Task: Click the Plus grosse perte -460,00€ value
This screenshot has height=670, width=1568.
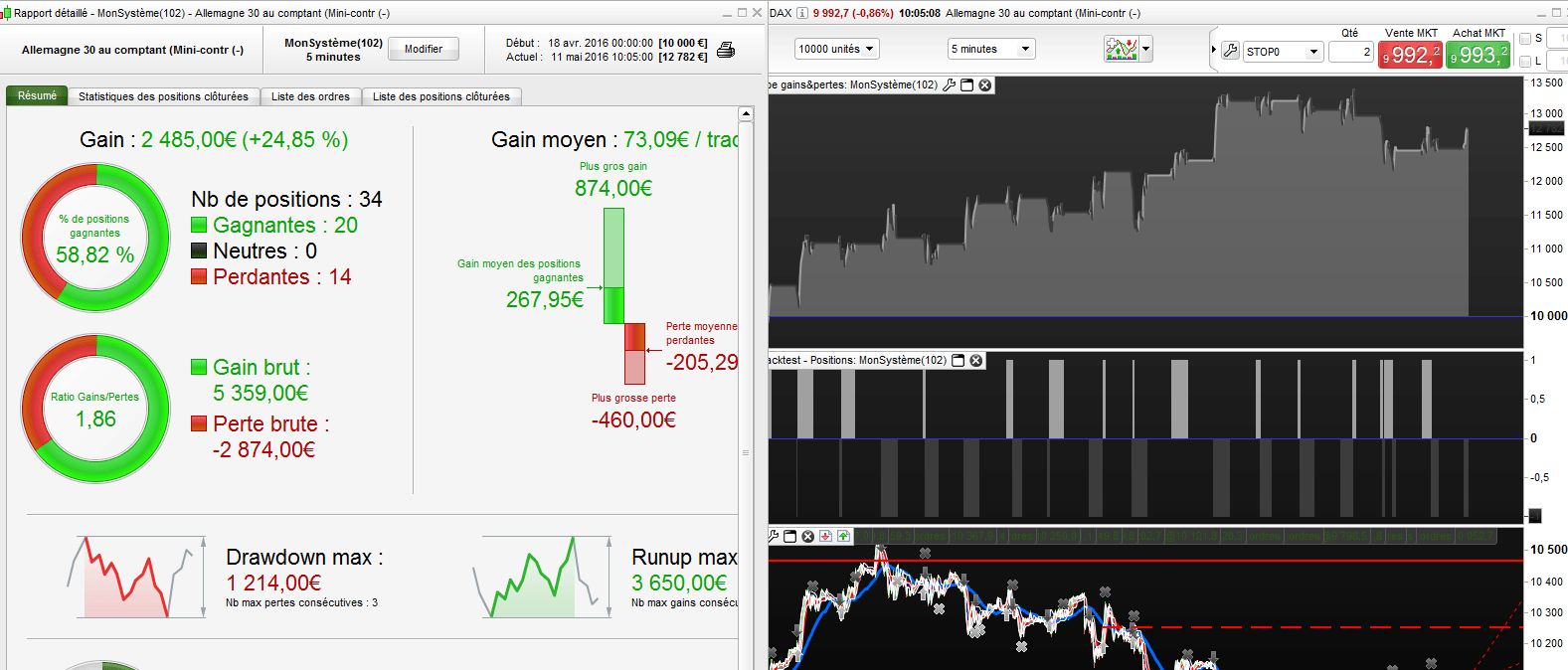Action: (633, 420)
